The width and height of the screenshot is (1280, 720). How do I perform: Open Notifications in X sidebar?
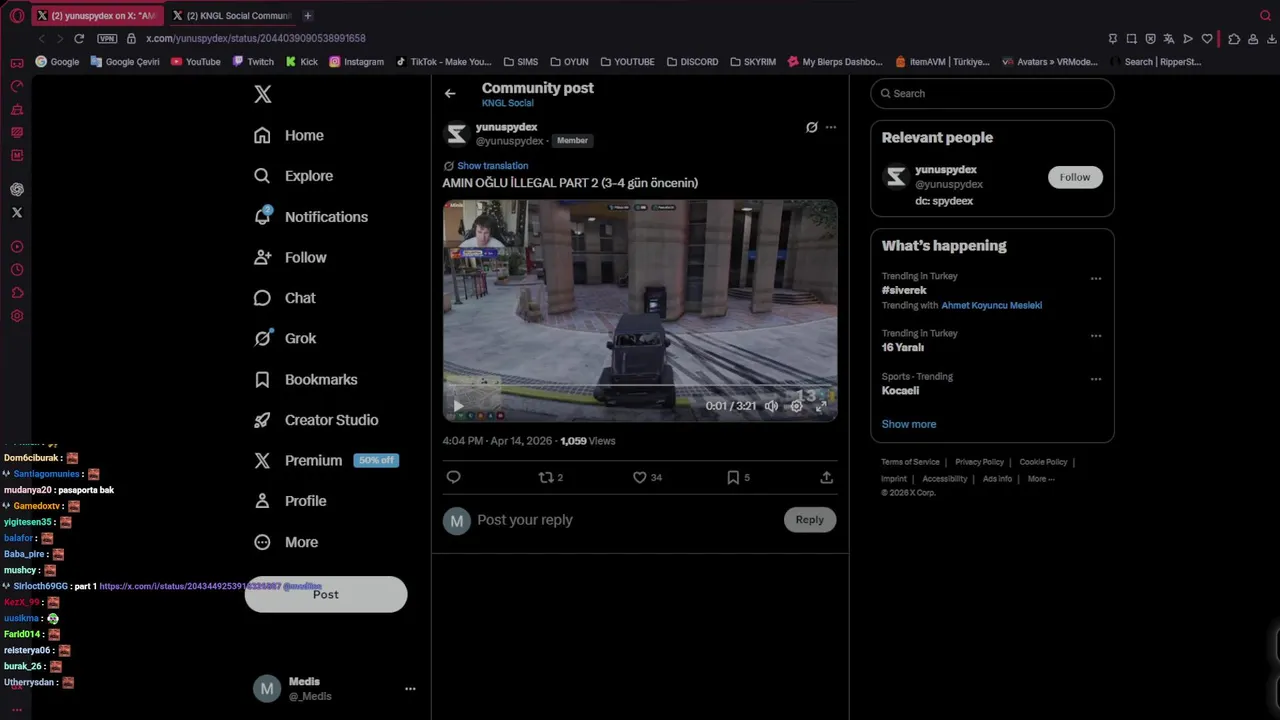[x=311, y=217]
